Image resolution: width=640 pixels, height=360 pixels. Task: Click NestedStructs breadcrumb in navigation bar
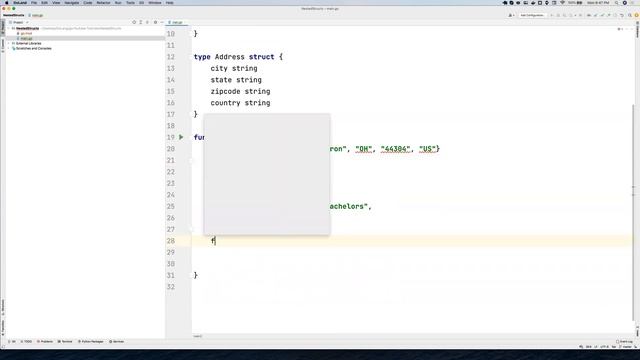tap(14, 15)
